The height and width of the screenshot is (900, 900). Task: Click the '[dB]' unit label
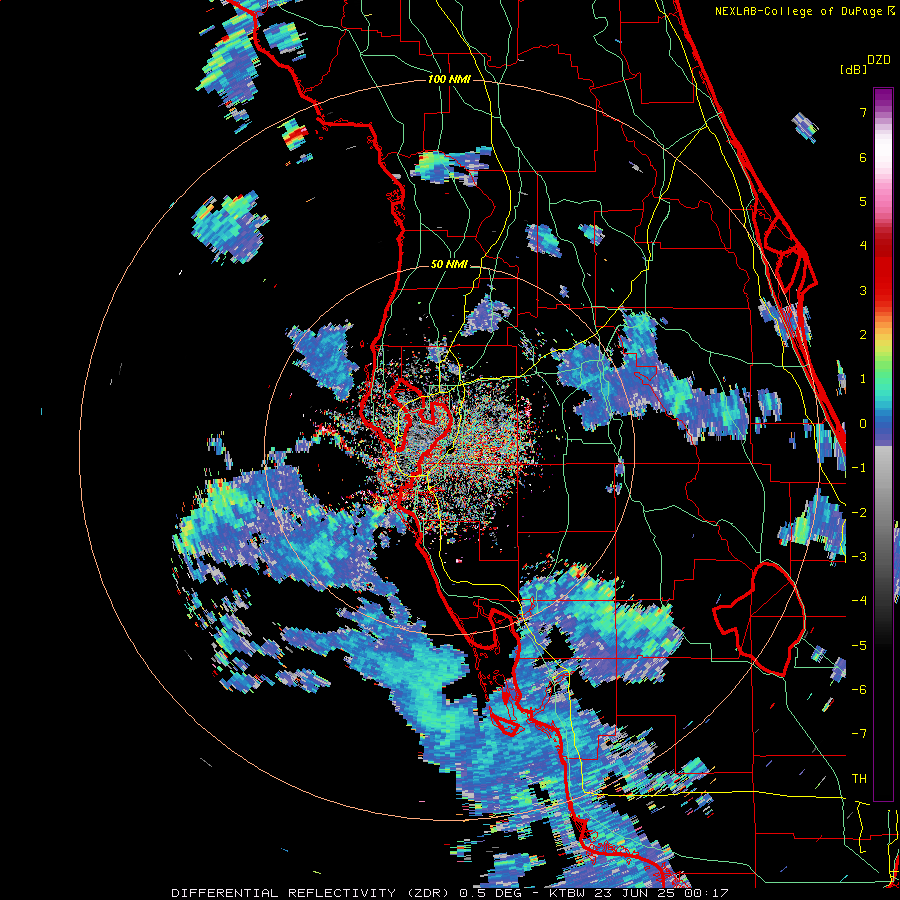854,69
